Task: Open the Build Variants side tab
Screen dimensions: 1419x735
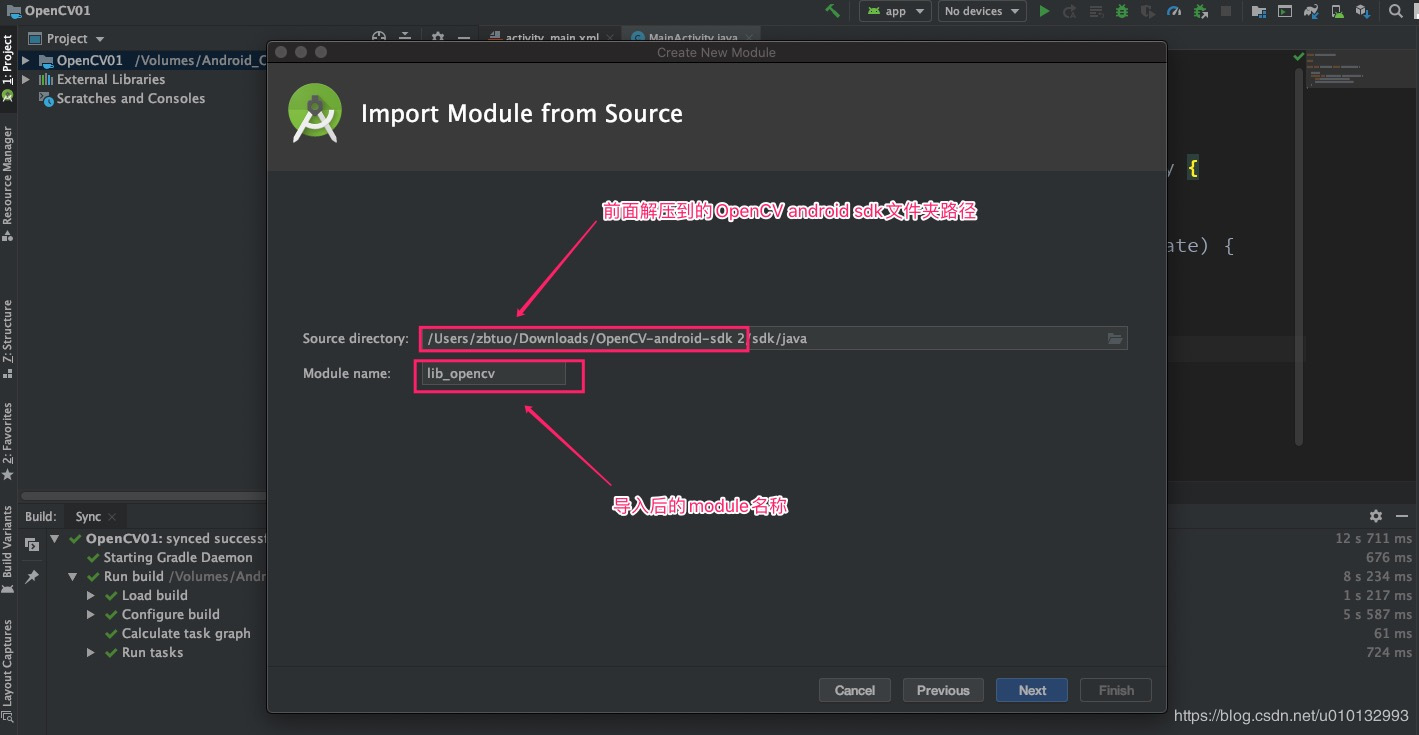Action: (x=8, y=551)
